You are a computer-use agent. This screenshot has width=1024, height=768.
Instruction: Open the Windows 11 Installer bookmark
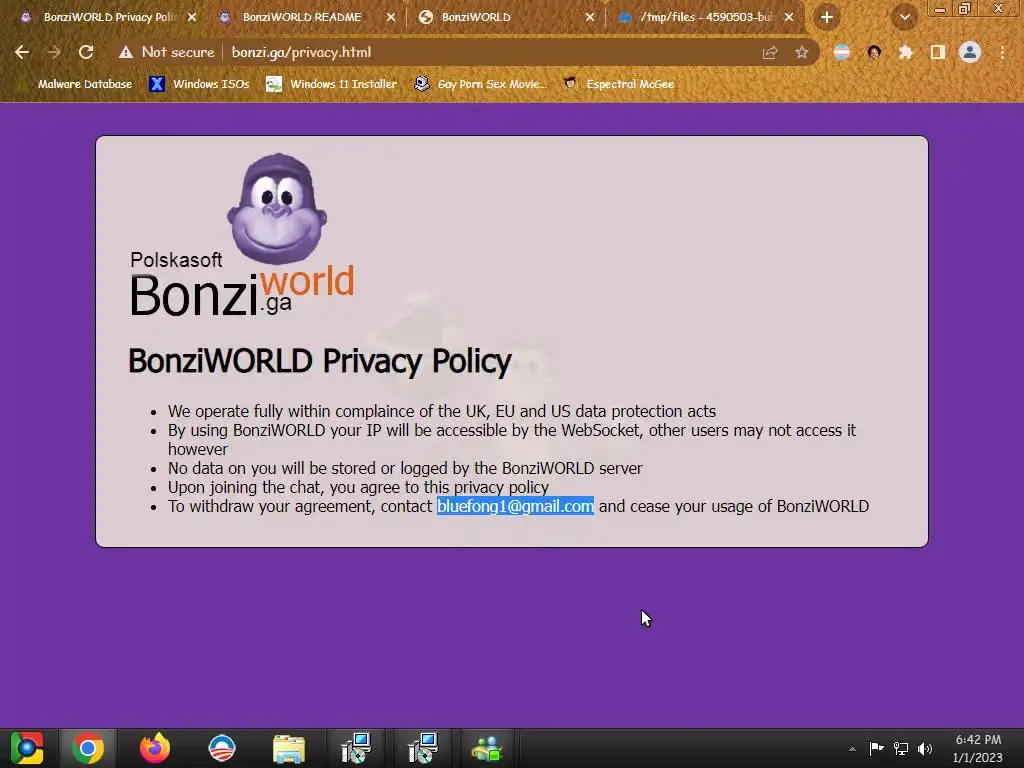pos(332,84)
